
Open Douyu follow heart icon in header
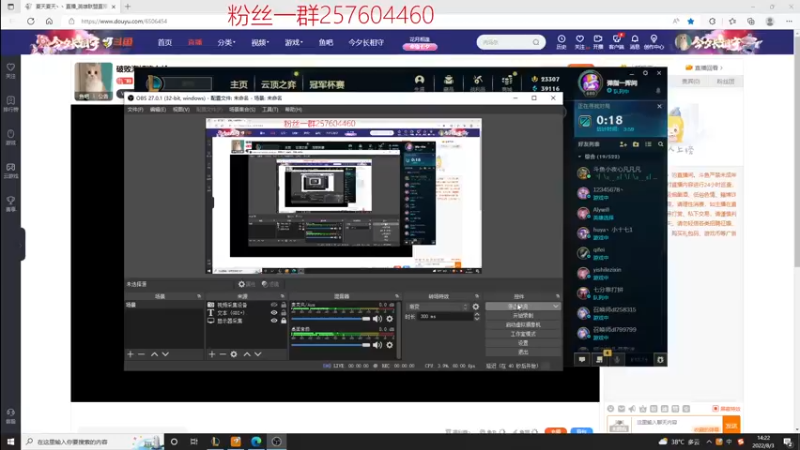coord(580,41)
